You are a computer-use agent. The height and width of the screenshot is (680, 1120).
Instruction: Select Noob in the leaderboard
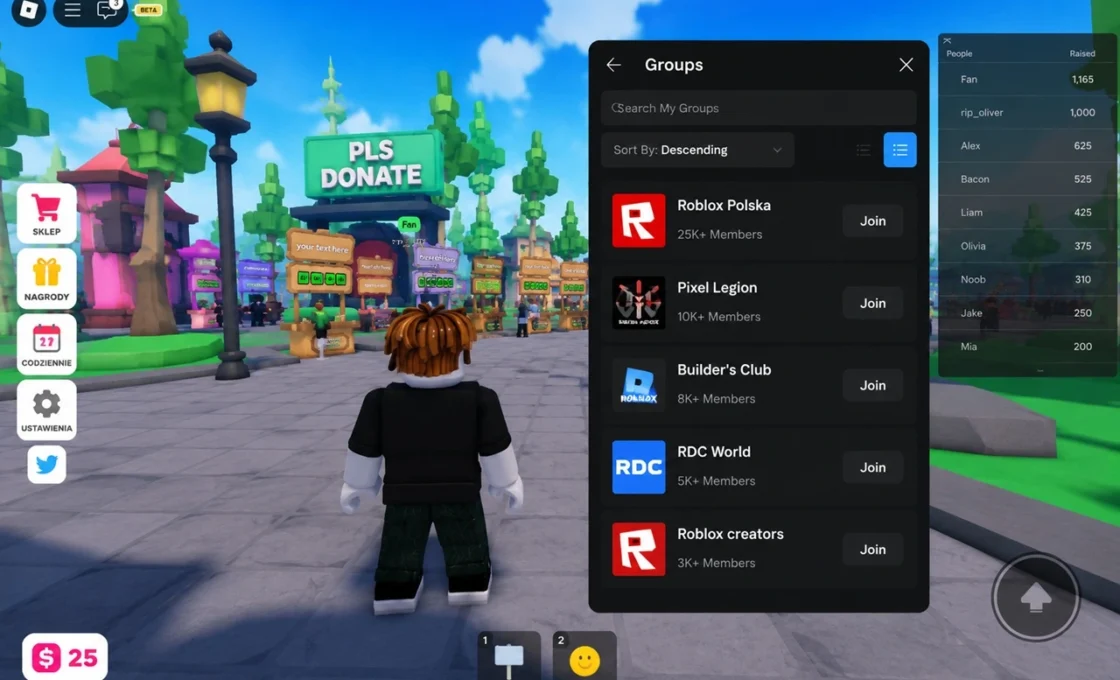[x=1026, y=279]
